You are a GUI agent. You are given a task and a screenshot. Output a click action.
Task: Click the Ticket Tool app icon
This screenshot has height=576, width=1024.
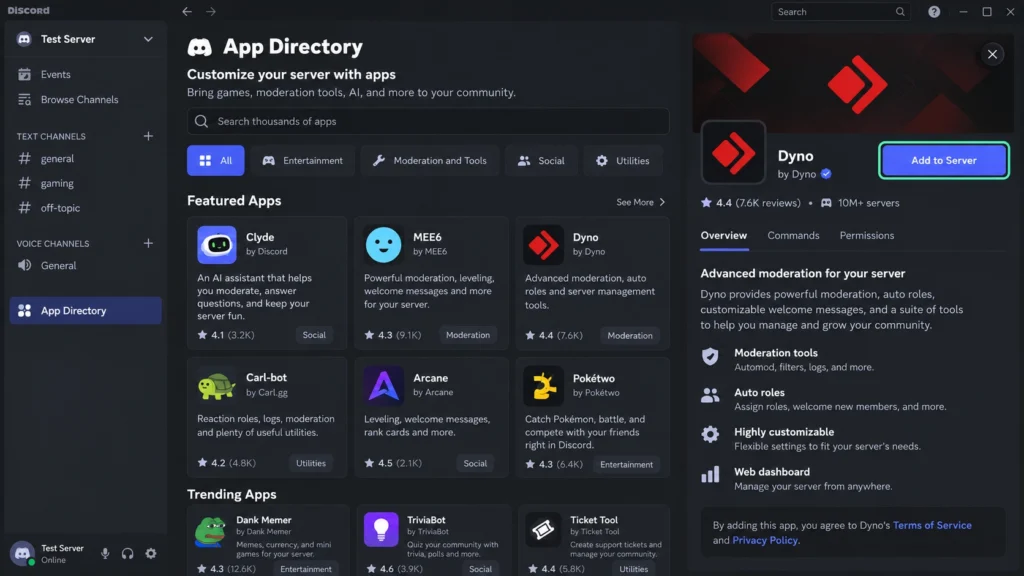pos(543,530)
